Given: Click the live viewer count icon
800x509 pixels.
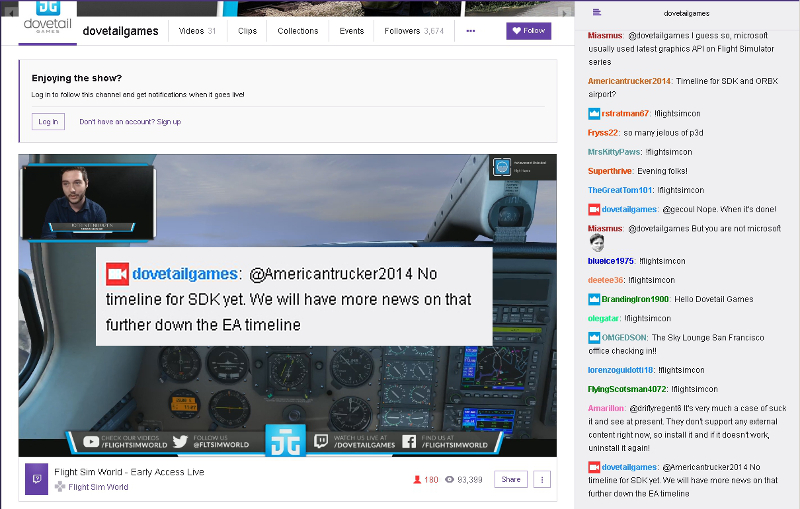Looking at the screenshot, I should tap(417, 479).
